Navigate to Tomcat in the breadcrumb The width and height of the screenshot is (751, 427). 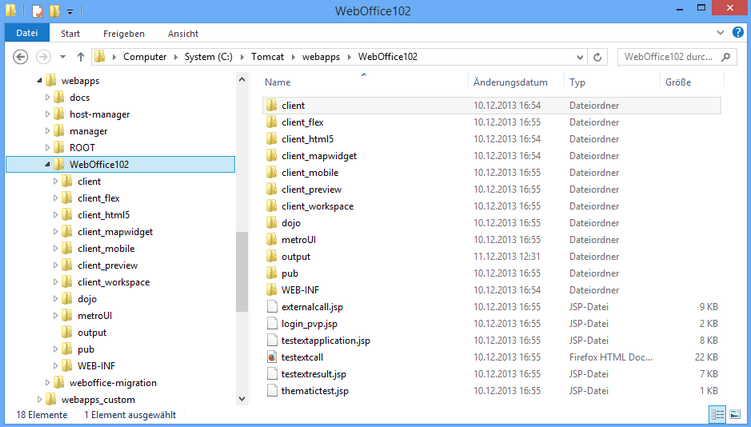tap(267, 56)
